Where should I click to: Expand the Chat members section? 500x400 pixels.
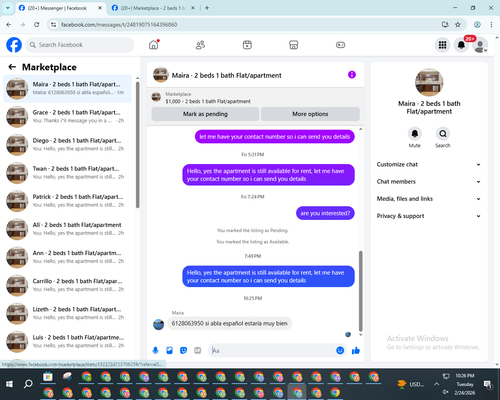pyautogui.click(x=429, y=182)
